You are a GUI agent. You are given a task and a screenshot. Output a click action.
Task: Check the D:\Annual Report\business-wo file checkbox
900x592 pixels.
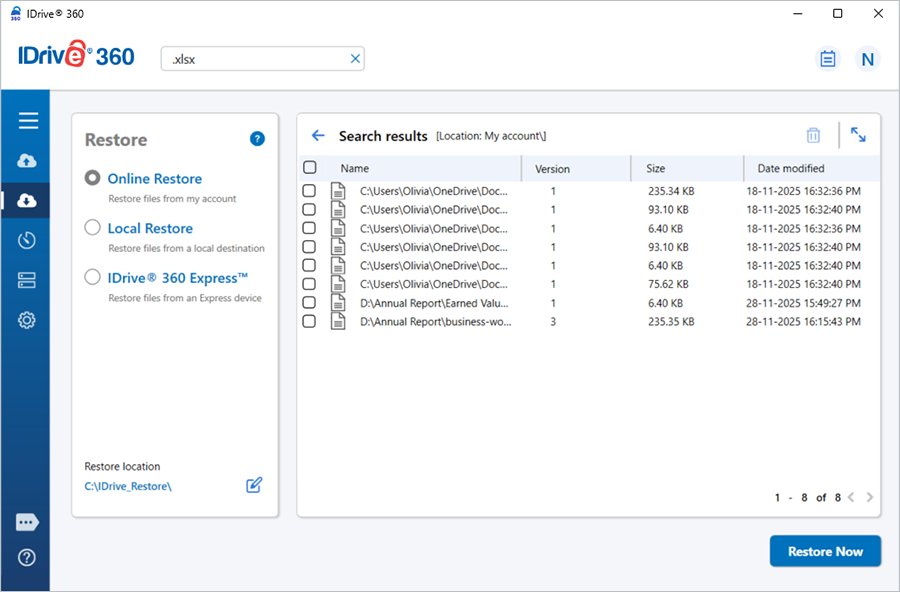[310, 321]
